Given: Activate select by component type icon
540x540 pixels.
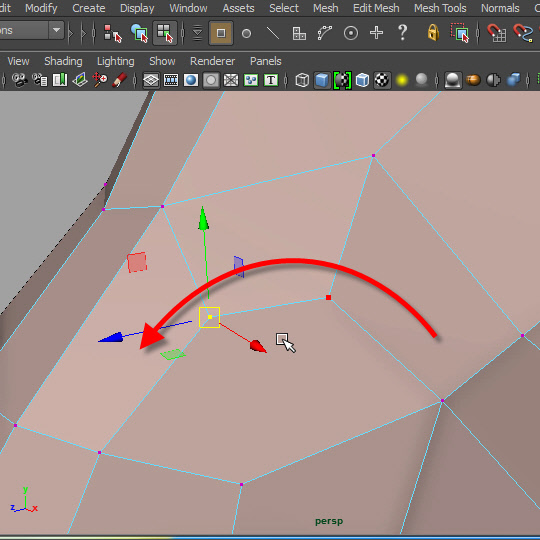Looking at the screenshot, I should (165, 33).
